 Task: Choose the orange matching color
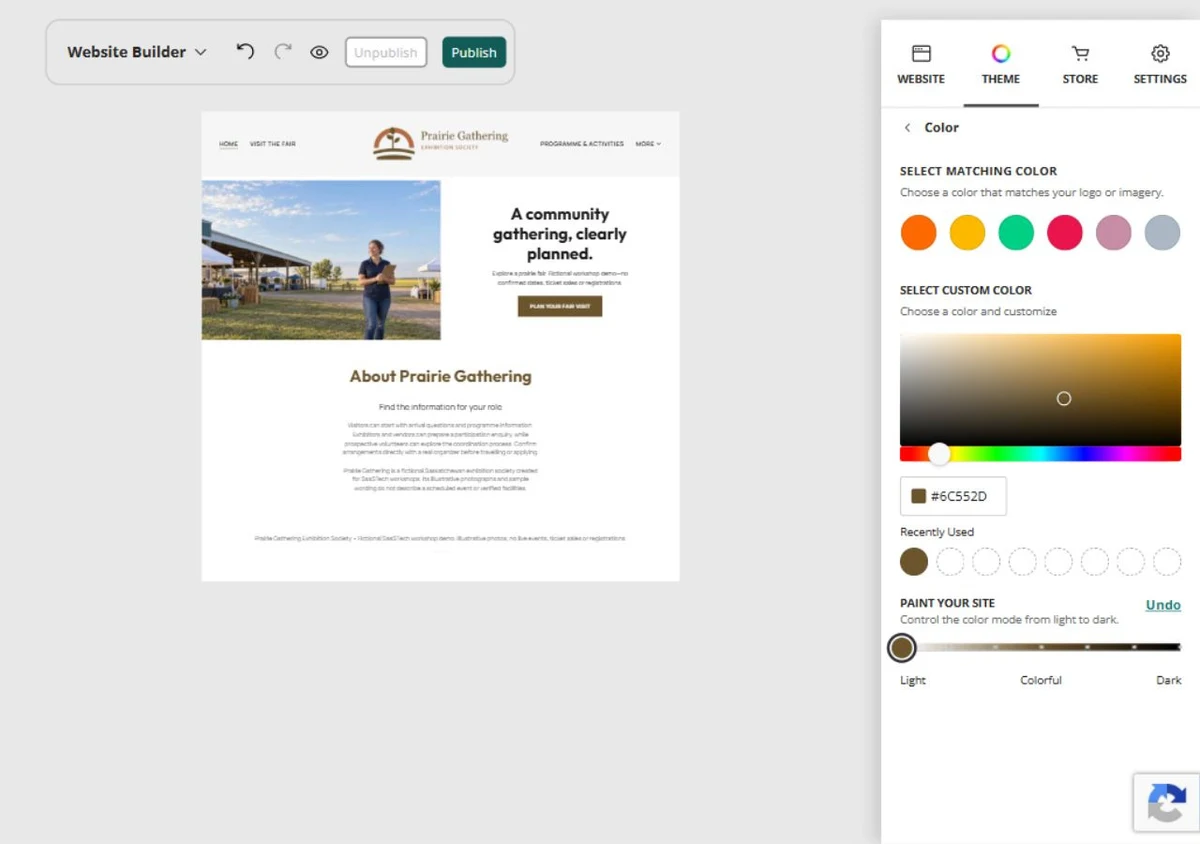pyautogui.click(x=918, y=232)
